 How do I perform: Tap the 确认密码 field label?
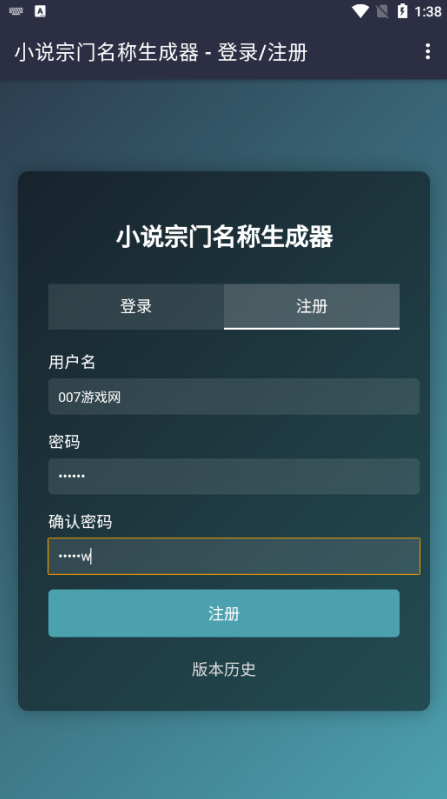click(80, 522)
